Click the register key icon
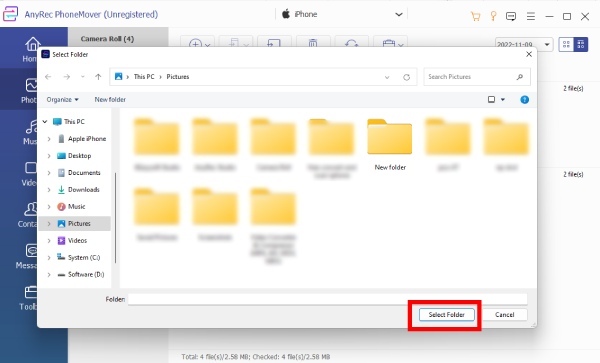 pyautogui.click(x=493, y=16)
